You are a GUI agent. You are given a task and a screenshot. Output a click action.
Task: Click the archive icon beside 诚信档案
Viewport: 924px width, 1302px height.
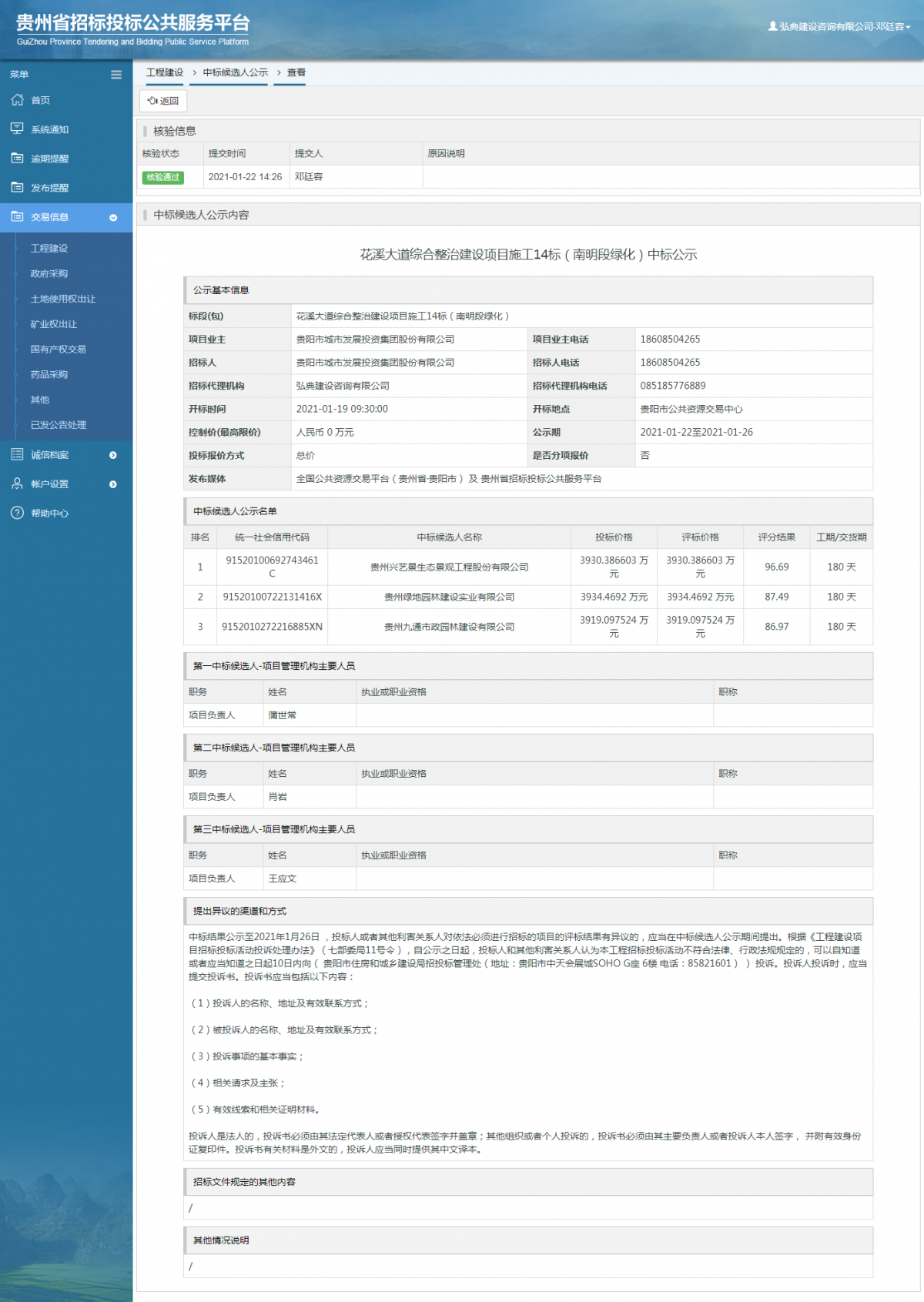[17, 454]
